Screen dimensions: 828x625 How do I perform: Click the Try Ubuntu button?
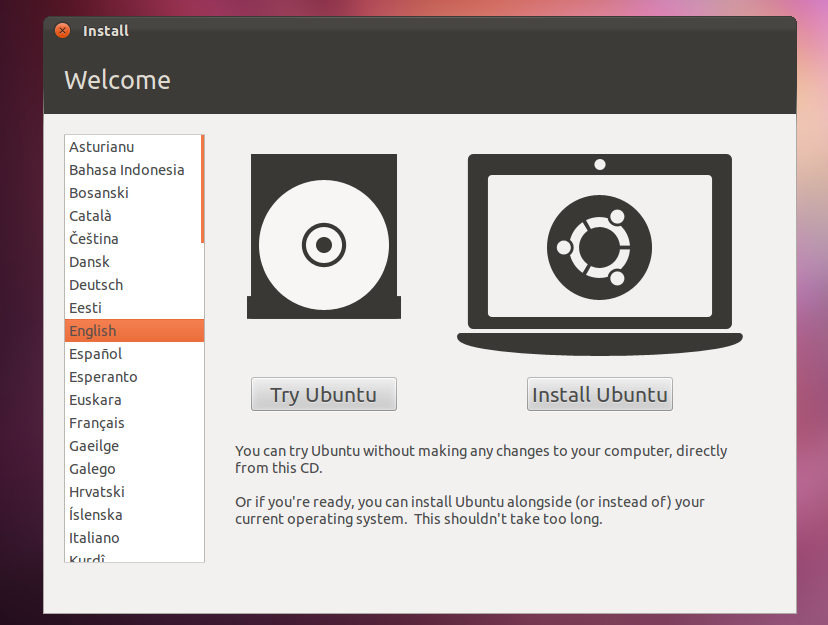(x=324, y=394)
